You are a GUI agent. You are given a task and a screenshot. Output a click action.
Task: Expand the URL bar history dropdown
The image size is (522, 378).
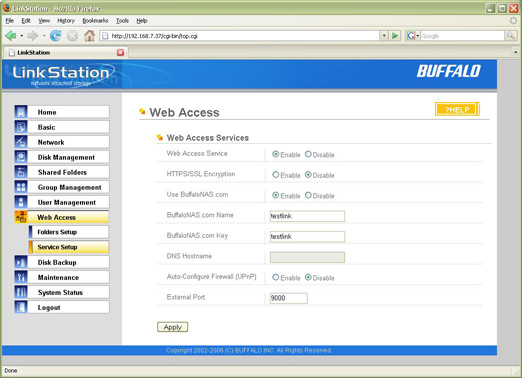click(x=384, y=36)
